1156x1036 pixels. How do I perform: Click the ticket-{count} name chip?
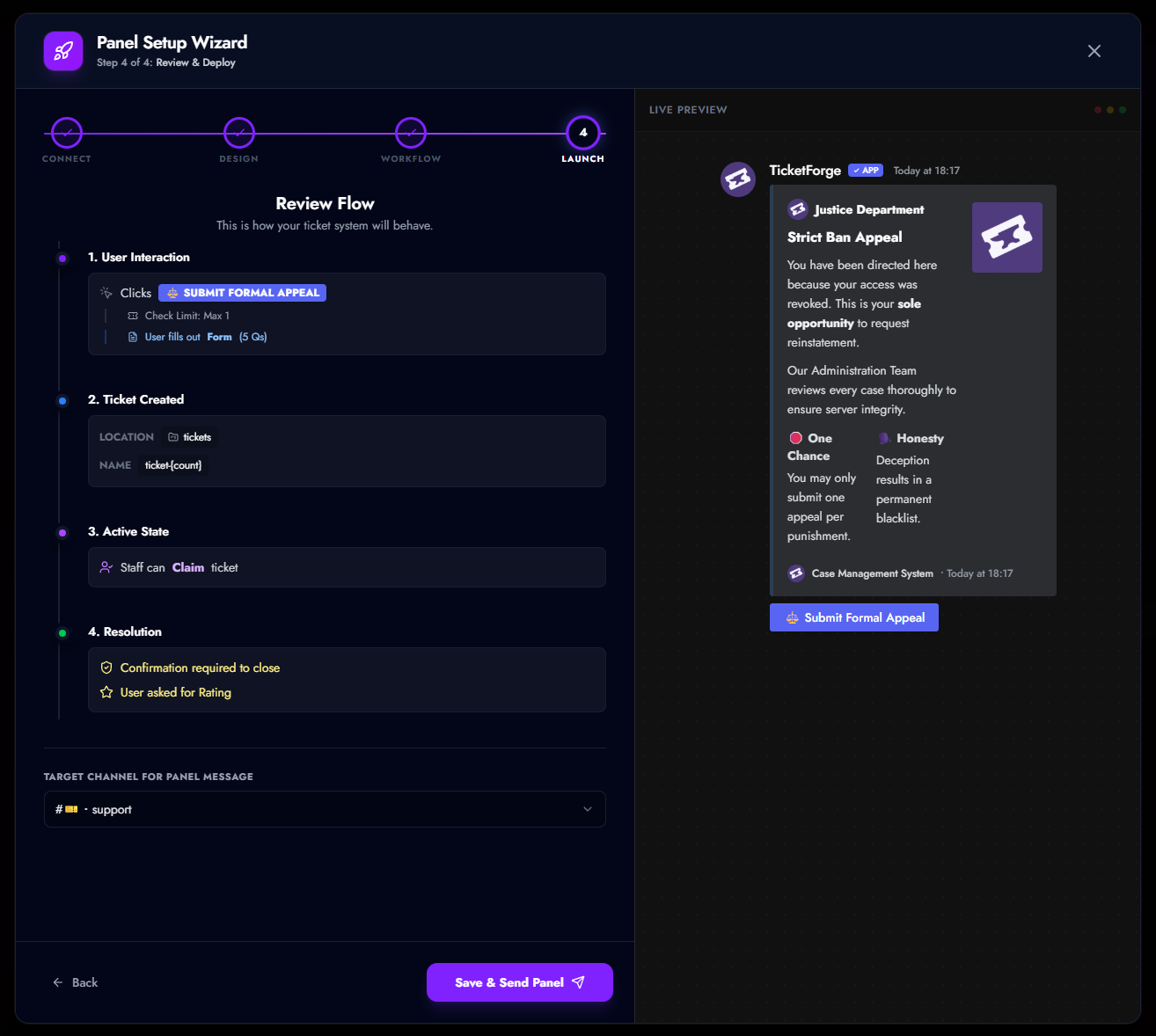[173, 465]
